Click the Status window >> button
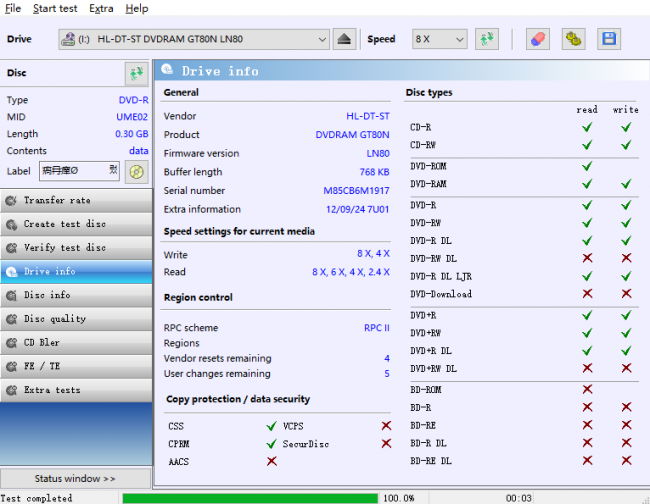 click(x=75, y=479)
